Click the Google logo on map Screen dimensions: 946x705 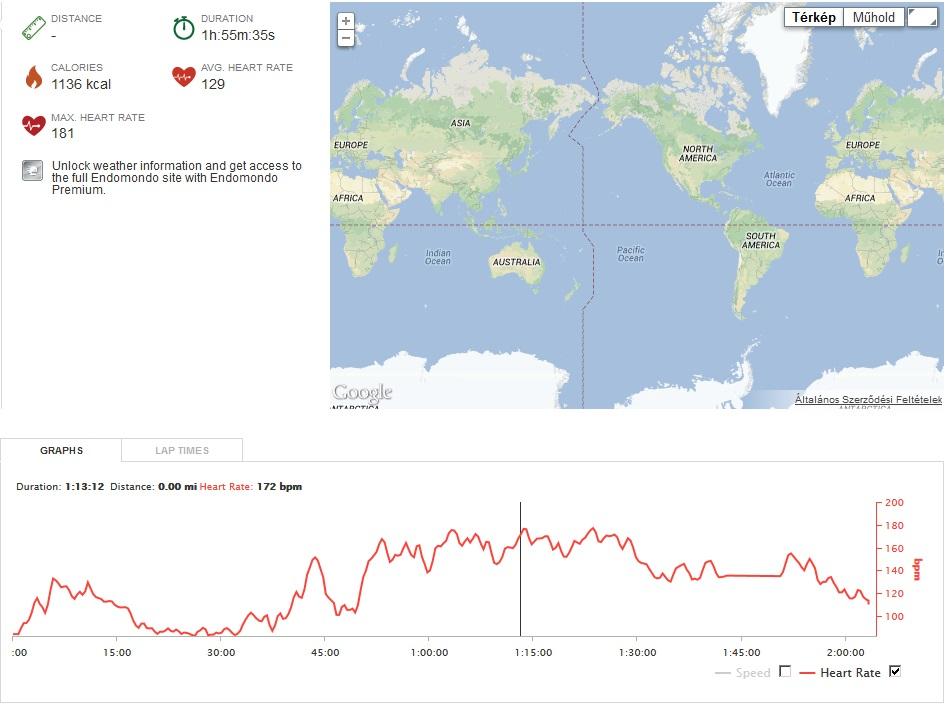point(363,393)
